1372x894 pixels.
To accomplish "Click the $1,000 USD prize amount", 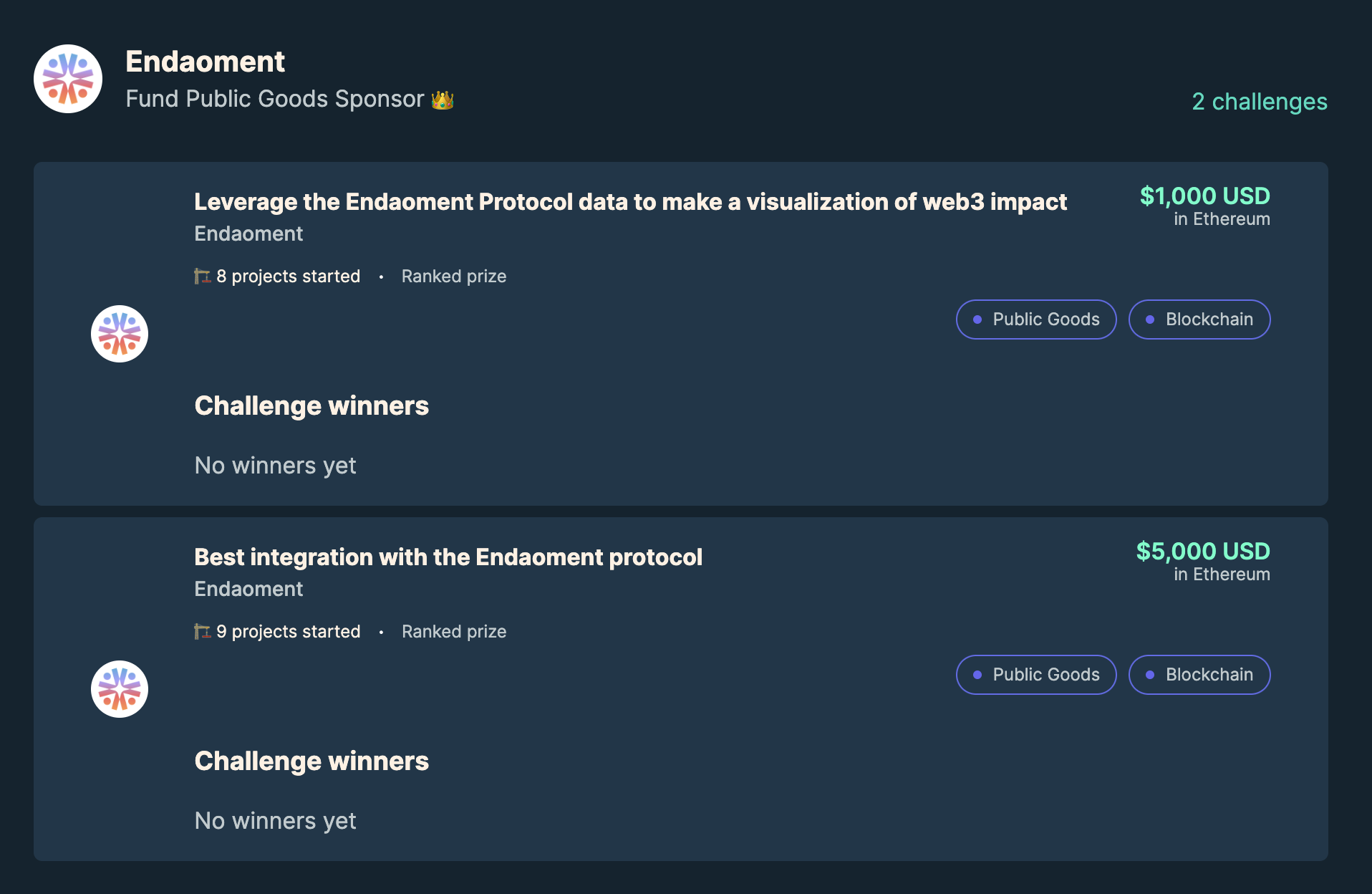I will click(x=1205, y=196).
